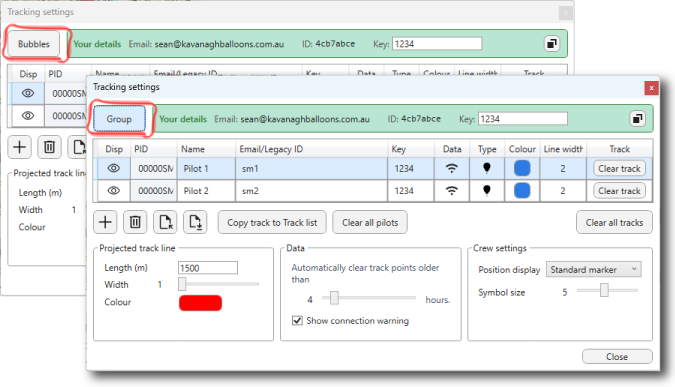Screen dimensions: 675x387
Task: Click the Symbol size slider
Action: pos(607,290)
